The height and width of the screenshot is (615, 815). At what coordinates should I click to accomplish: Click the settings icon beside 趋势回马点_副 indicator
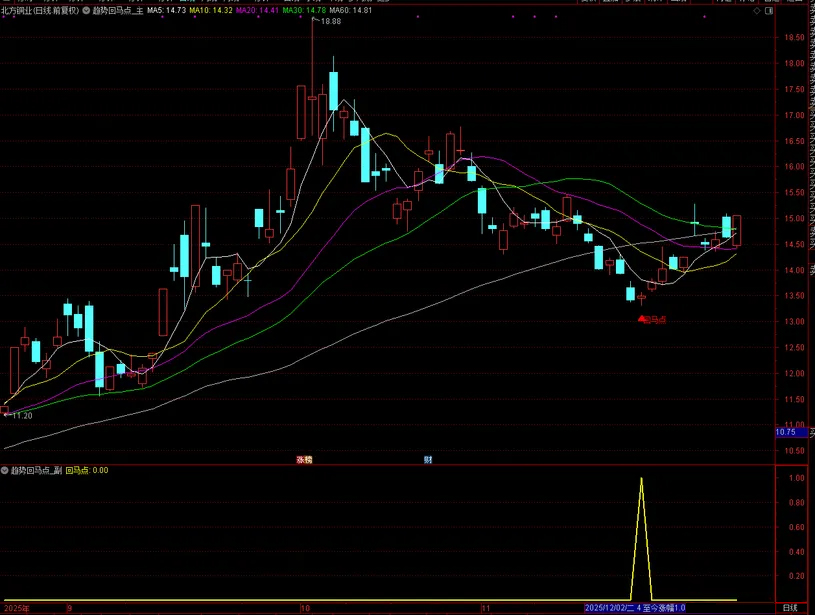(x=5, y=470)
